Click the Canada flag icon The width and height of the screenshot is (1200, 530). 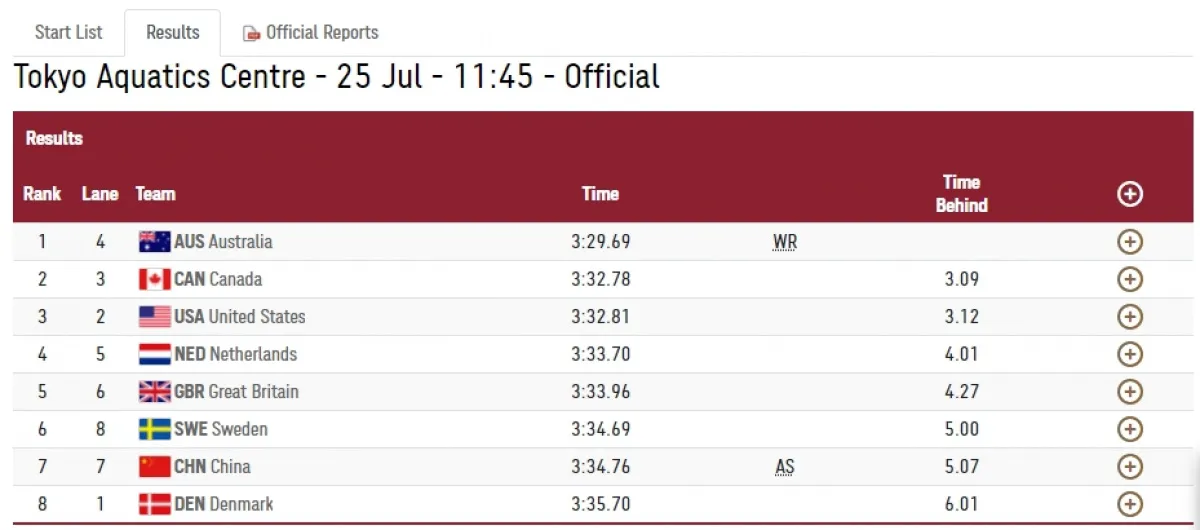[x=154, y=279]
